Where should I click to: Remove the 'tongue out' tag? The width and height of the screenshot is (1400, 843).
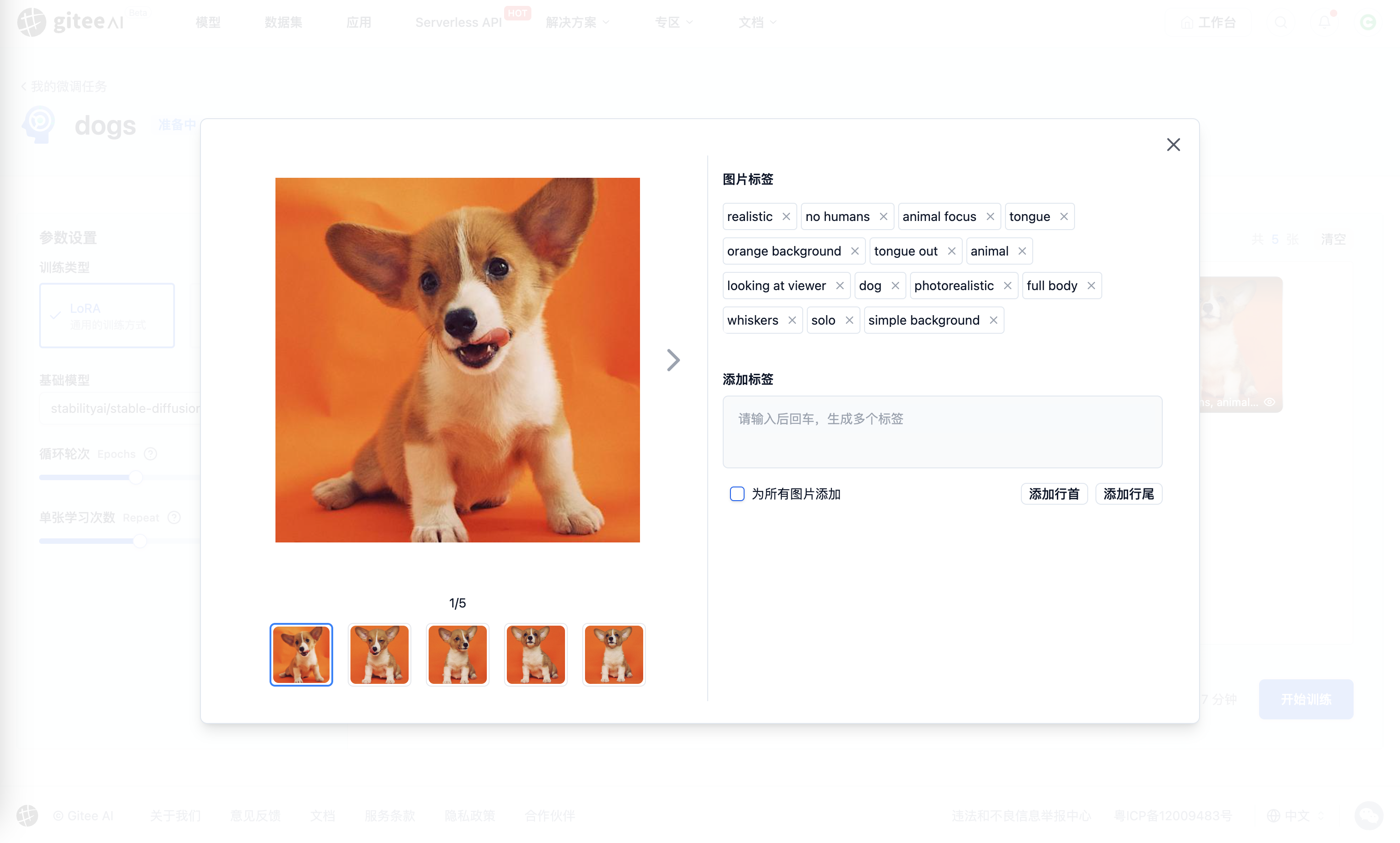951,251
